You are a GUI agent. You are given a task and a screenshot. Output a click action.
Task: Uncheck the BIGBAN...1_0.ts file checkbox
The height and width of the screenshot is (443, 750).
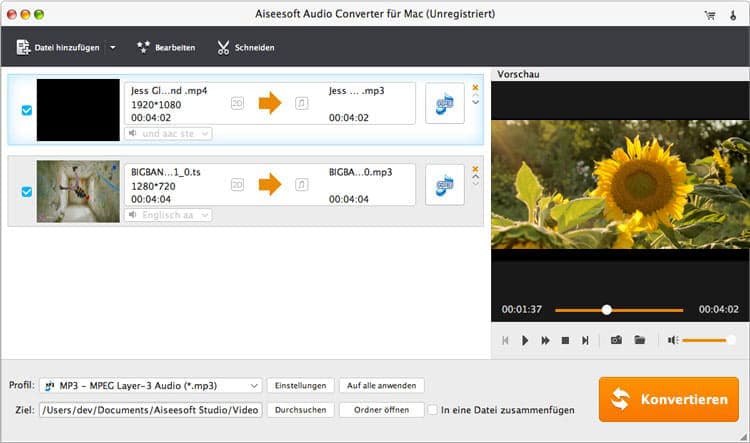click(27, 192)
